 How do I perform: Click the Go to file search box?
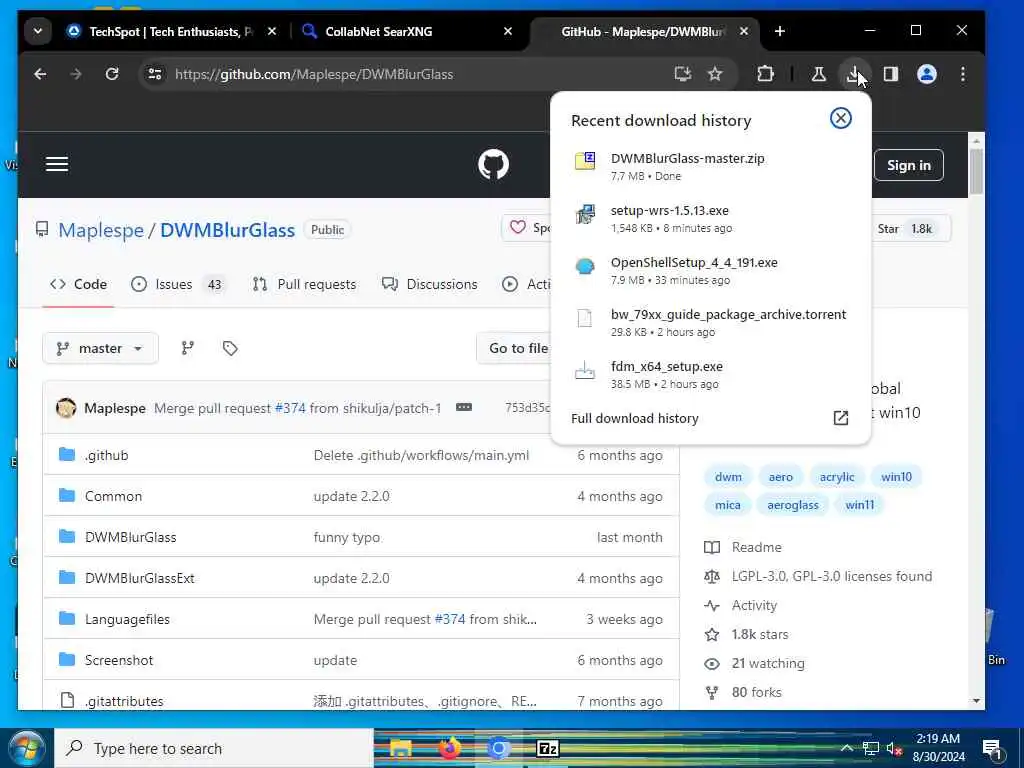click(x=515, y=348)
